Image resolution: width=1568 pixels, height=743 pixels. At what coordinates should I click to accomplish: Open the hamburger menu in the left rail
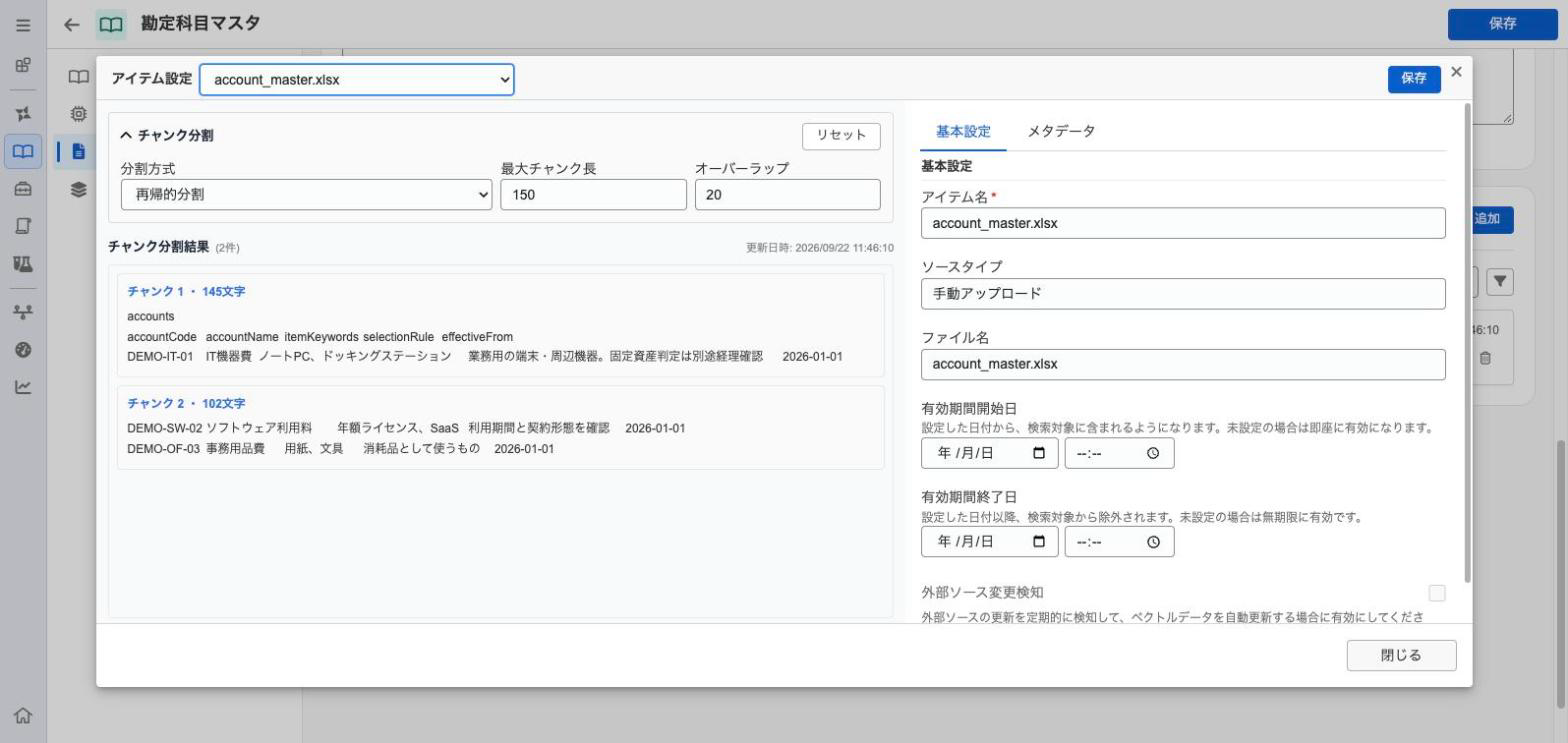23,25
